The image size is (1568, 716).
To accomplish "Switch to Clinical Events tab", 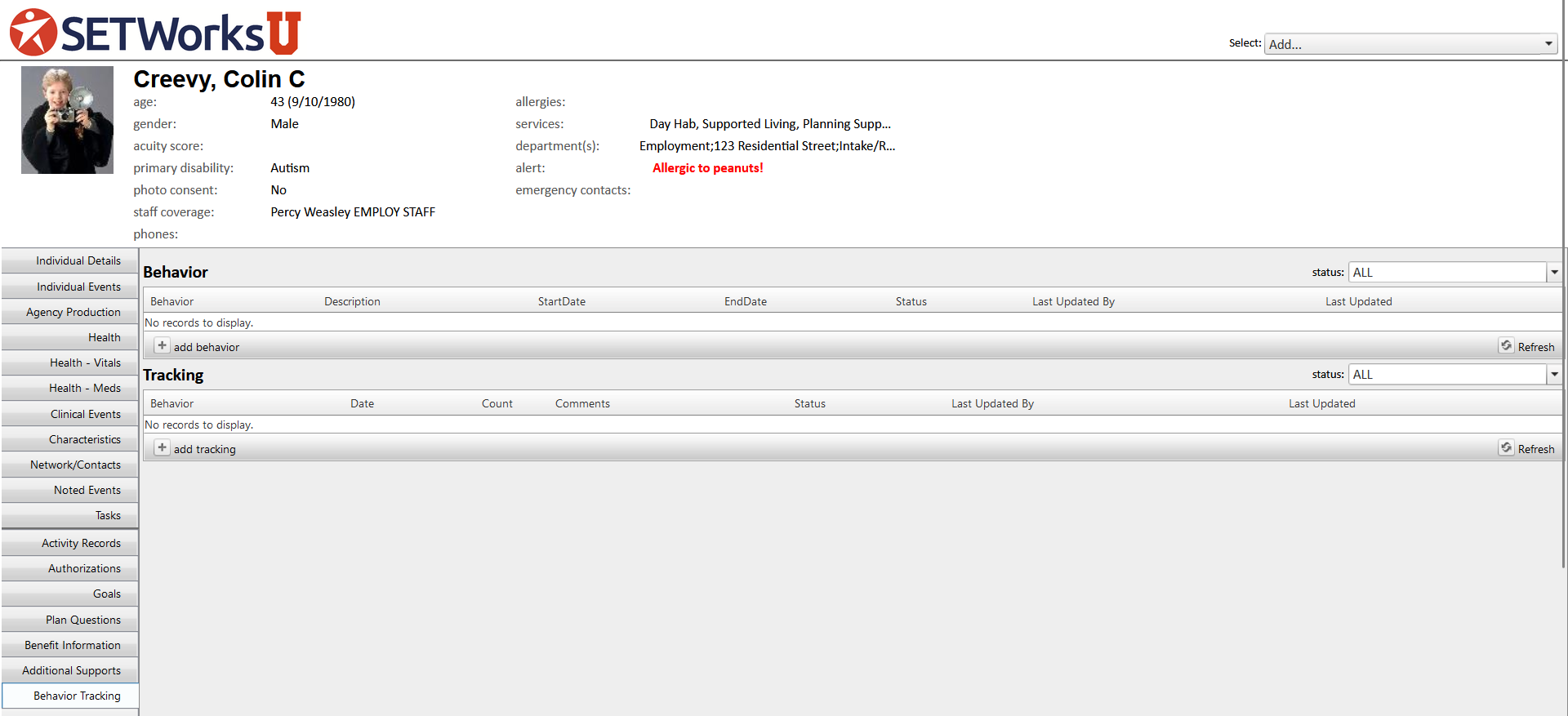I will click(70, 414).
